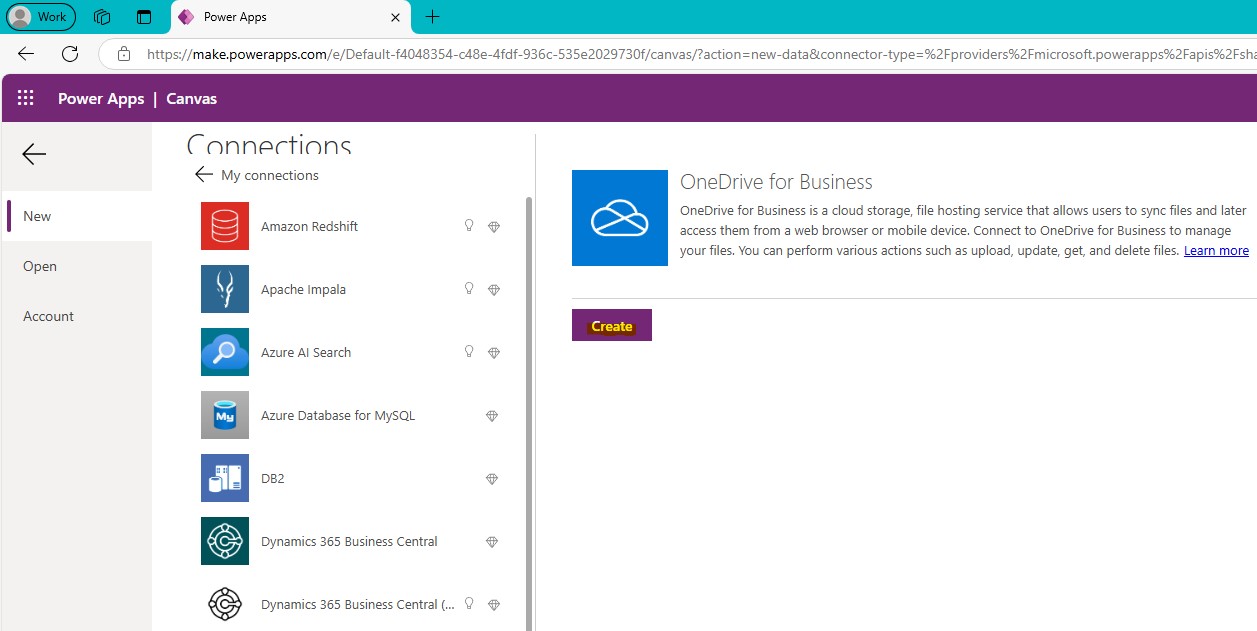Click the lightbulb icon for Azure AI Search
Viewport: 1257px width, 631px height.
click(x=469, y=352)
